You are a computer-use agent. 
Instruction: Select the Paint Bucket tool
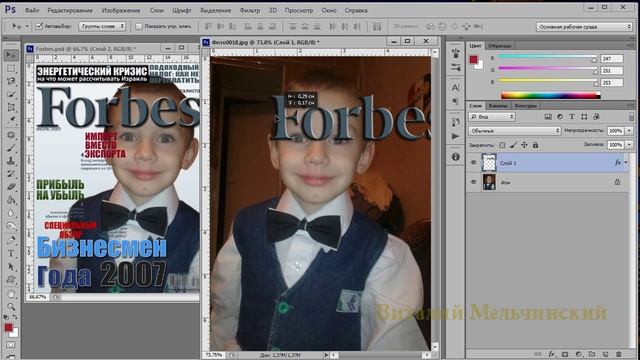point(11,200)
